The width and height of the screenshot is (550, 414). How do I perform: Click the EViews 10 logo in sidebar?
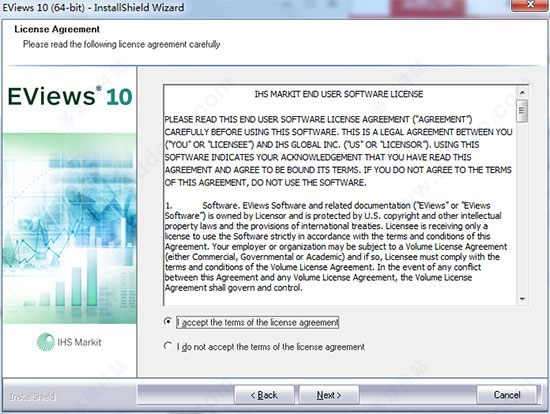[70, 96]
